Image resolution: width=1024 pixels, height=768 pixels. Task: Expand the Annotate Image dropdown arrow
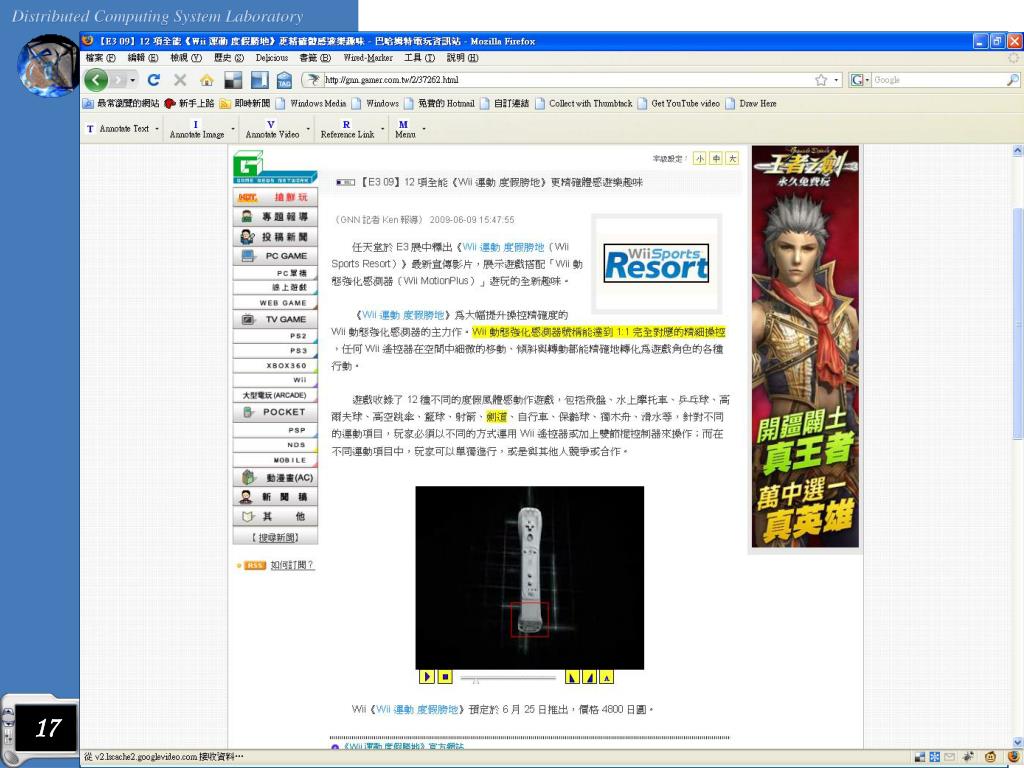pyautogui.click(x=233, y=129)
